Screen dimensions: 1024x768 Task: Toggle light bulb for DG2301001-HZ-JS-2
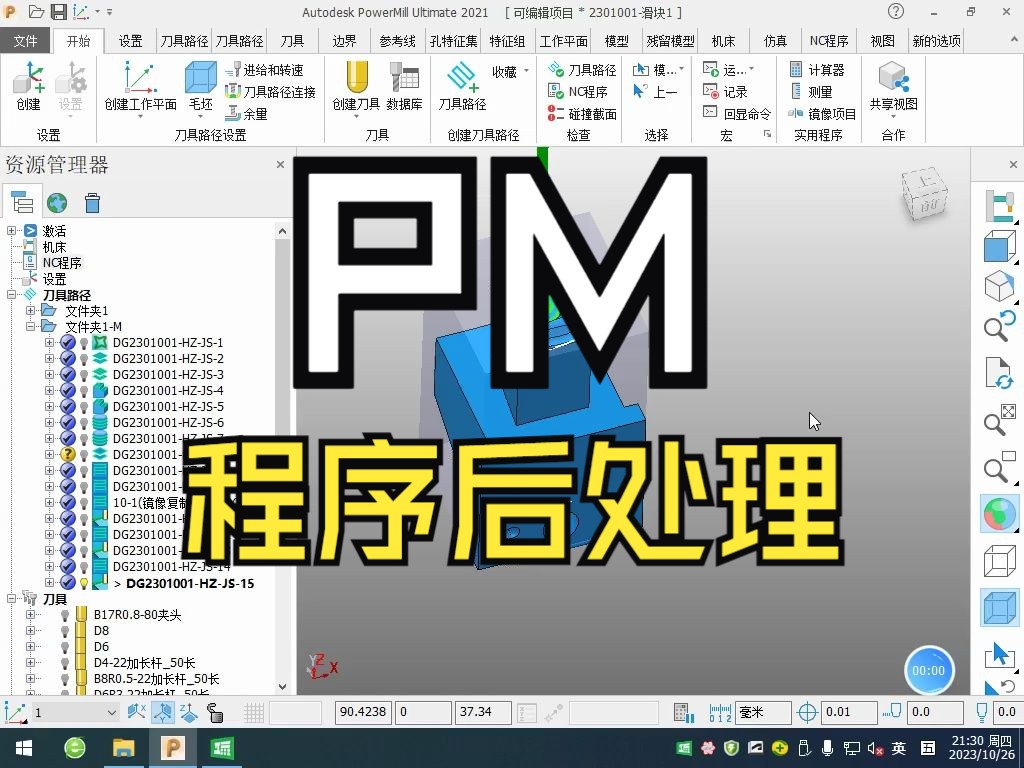[x=84, y=359]
